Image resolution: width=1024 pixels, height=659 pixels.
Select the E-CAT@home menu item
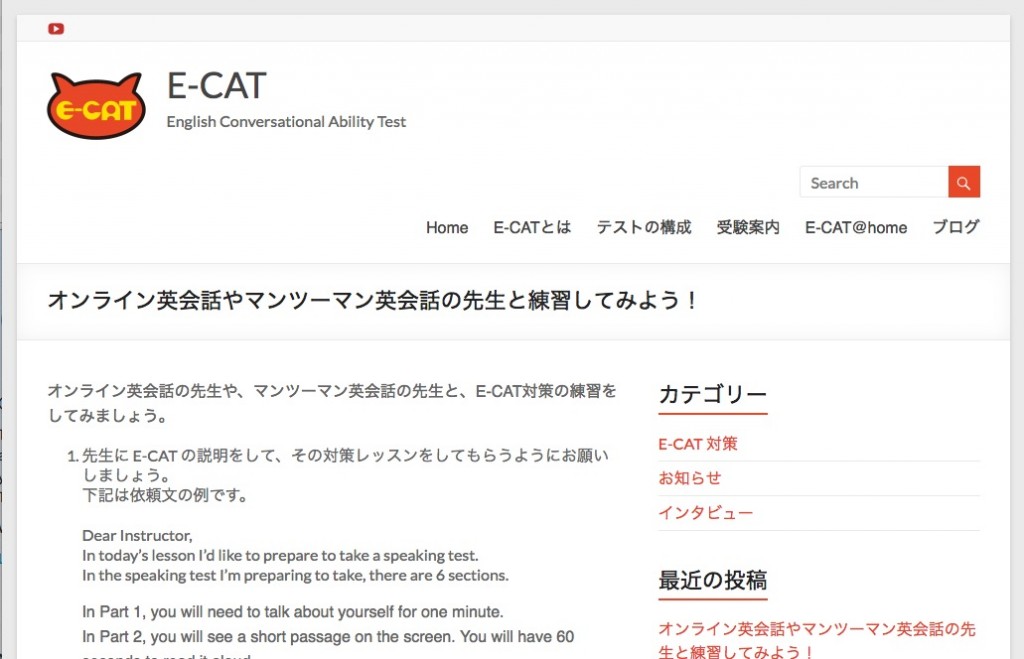pyautogui.click(x=855, y=227)
